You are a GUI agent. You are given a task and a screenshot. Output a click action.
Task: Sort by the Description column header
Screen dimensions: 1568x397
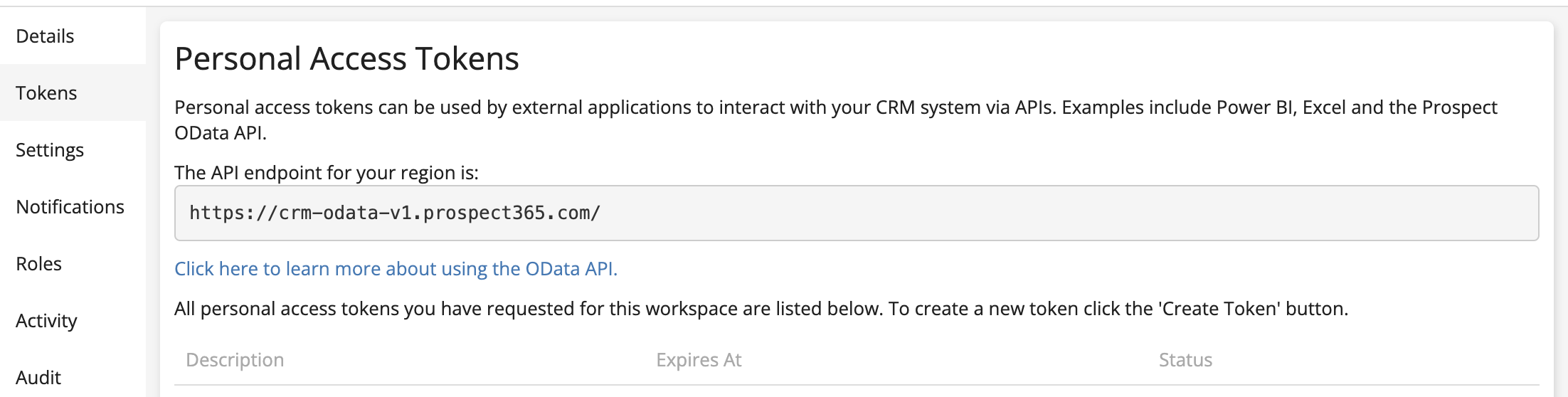(235, 360)
